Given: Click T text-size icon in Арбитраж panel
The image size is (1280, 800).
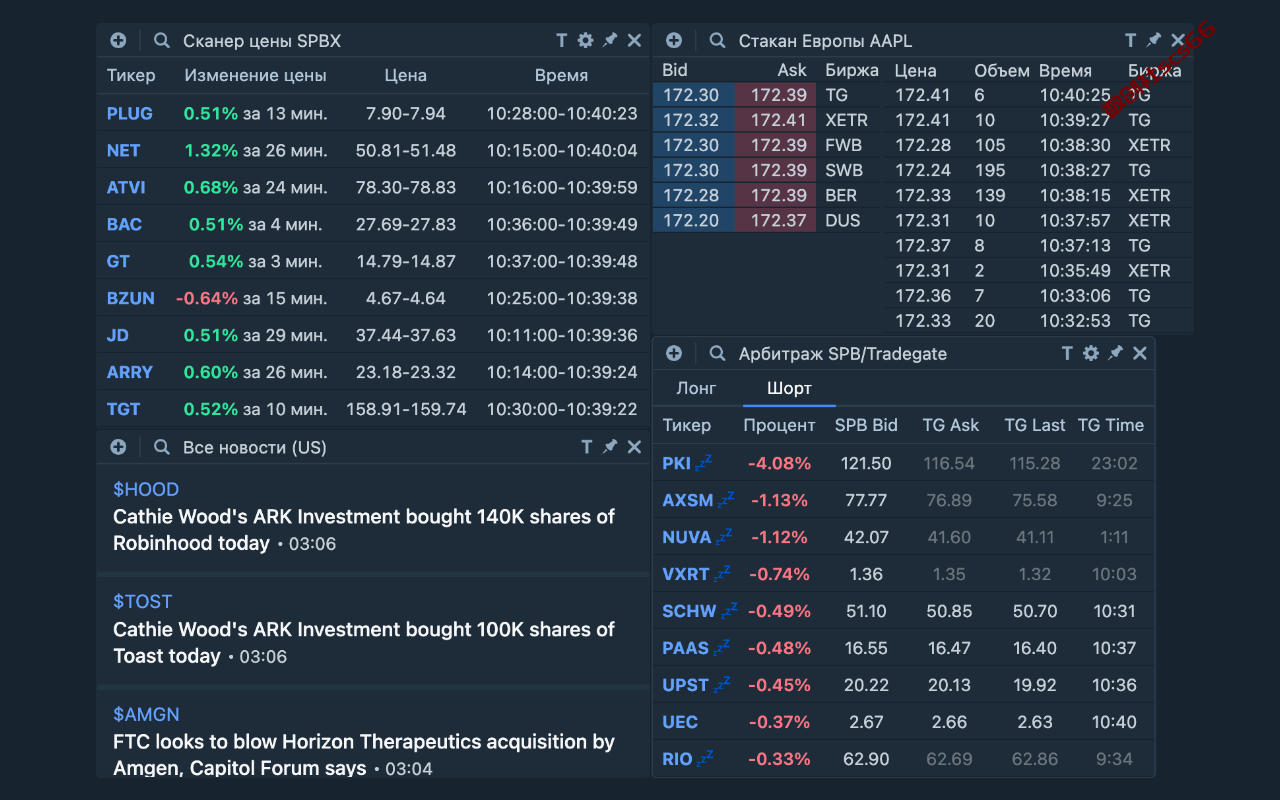Looking at the screenshot, I should pos(1067,353).
